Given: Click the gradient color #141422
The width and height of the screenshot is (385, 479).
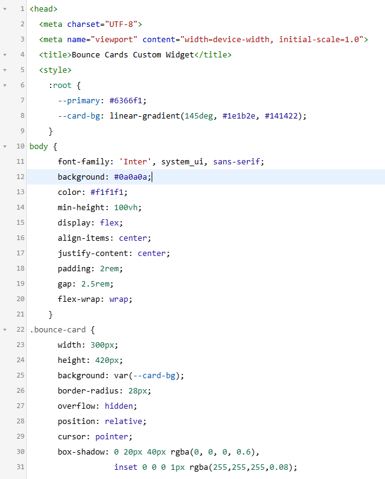Looking at the screenshot, I should point(281,116).
